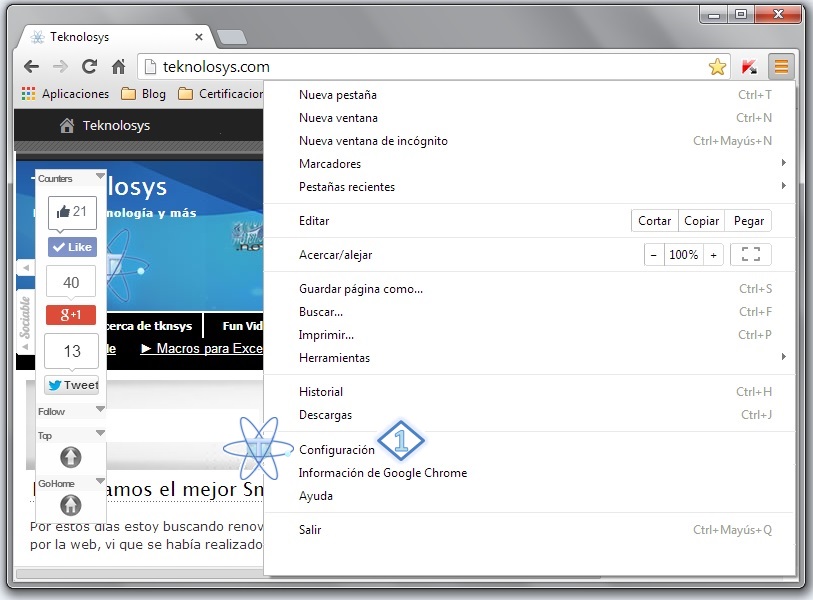Enter fullscreen mode icon
Image resolution: width=813 pixels, height=600 pixels.
coord(750,255)
